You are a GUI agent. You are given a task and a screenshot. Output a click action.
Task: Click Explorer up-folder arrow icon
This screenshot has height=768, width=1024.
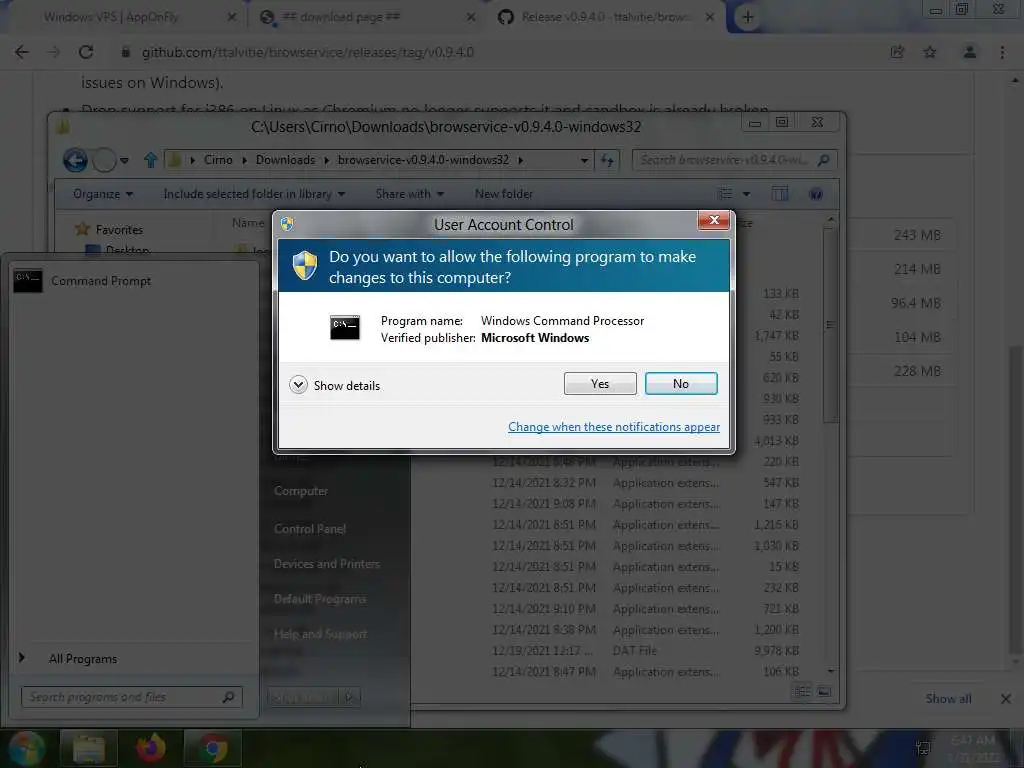click(x=151, y=160)
